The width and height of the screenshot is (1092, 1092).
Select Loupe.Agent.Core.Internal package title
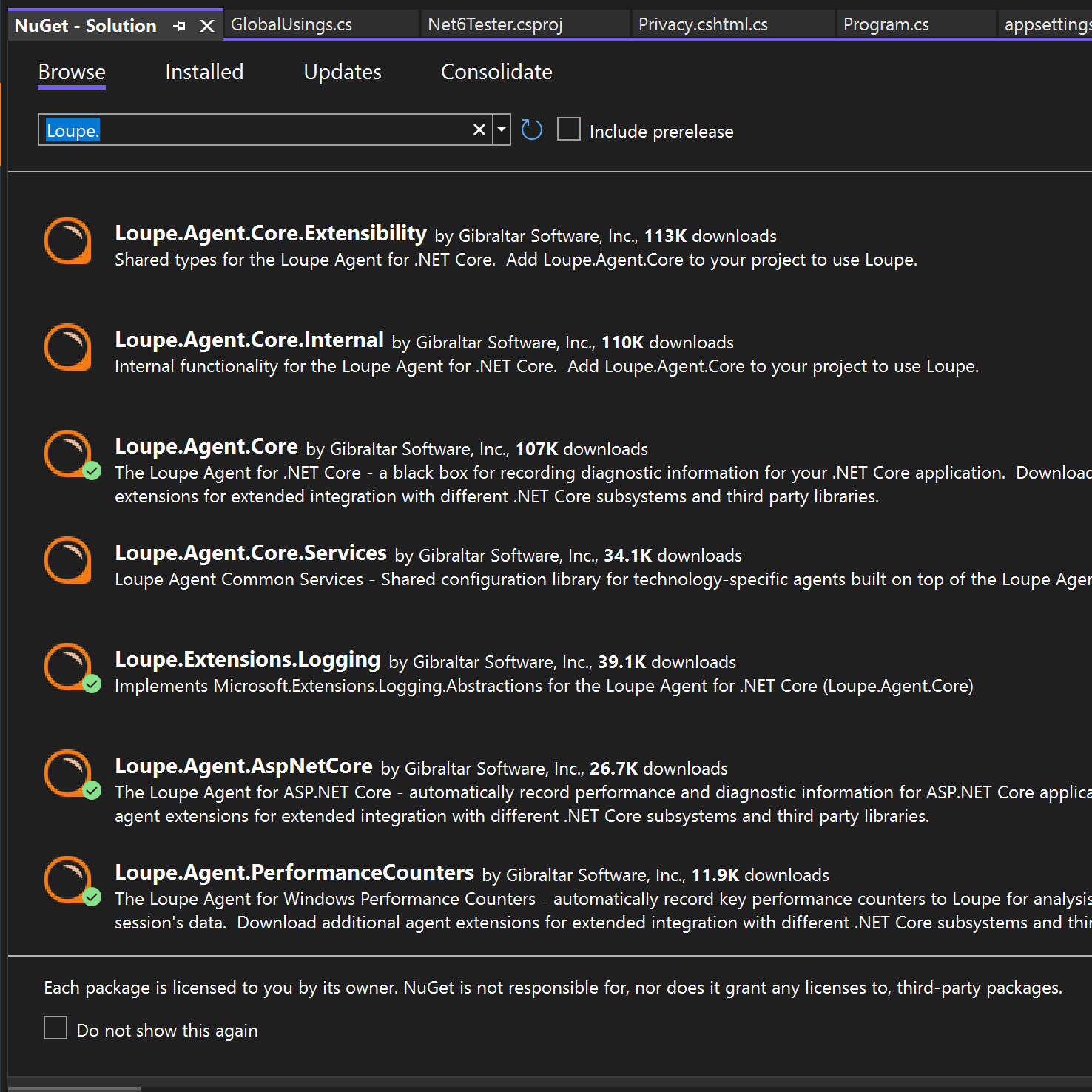pos(249,340)
